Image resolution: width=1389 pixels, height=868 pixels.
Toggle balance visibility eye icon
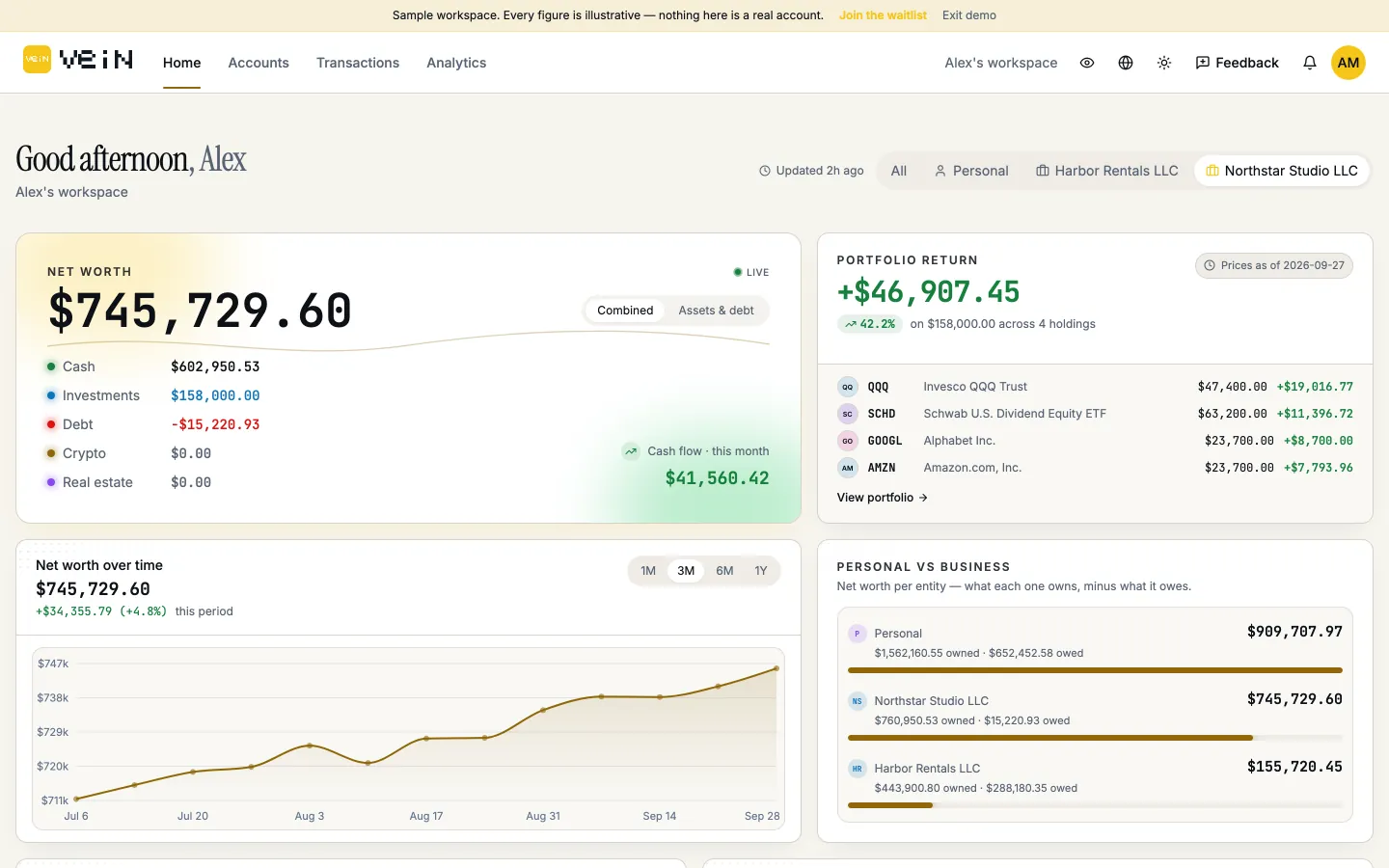click(x=1087, y=63)
